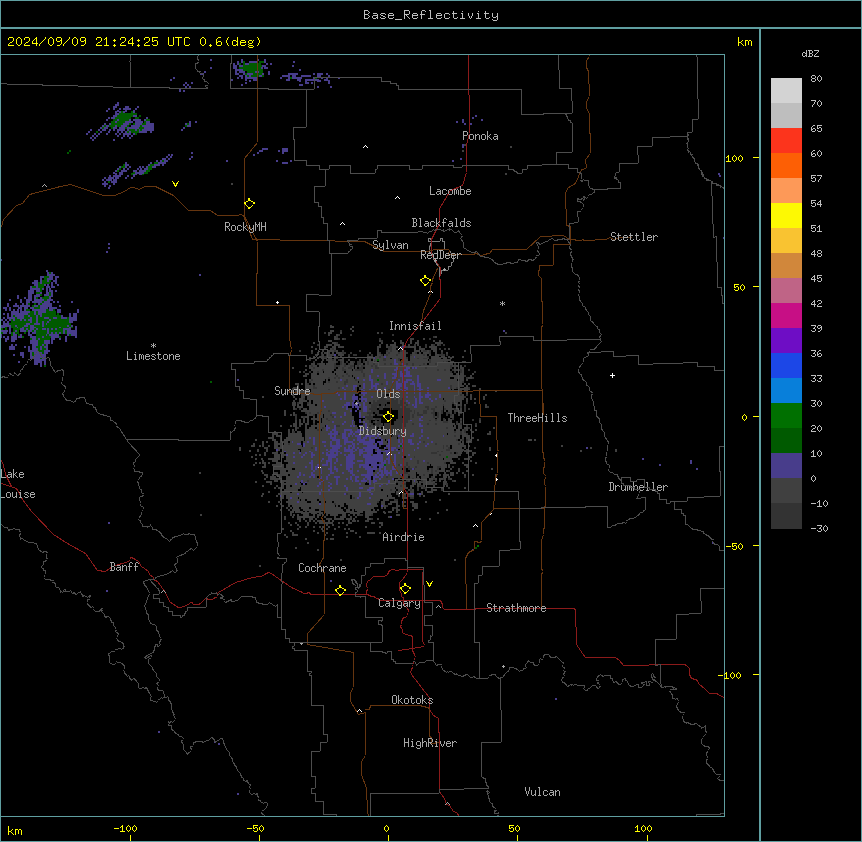Select the magenta 42 dBZ legend swatch
The width and height of the screenshot is (862, 842).
tap(786, 315)
